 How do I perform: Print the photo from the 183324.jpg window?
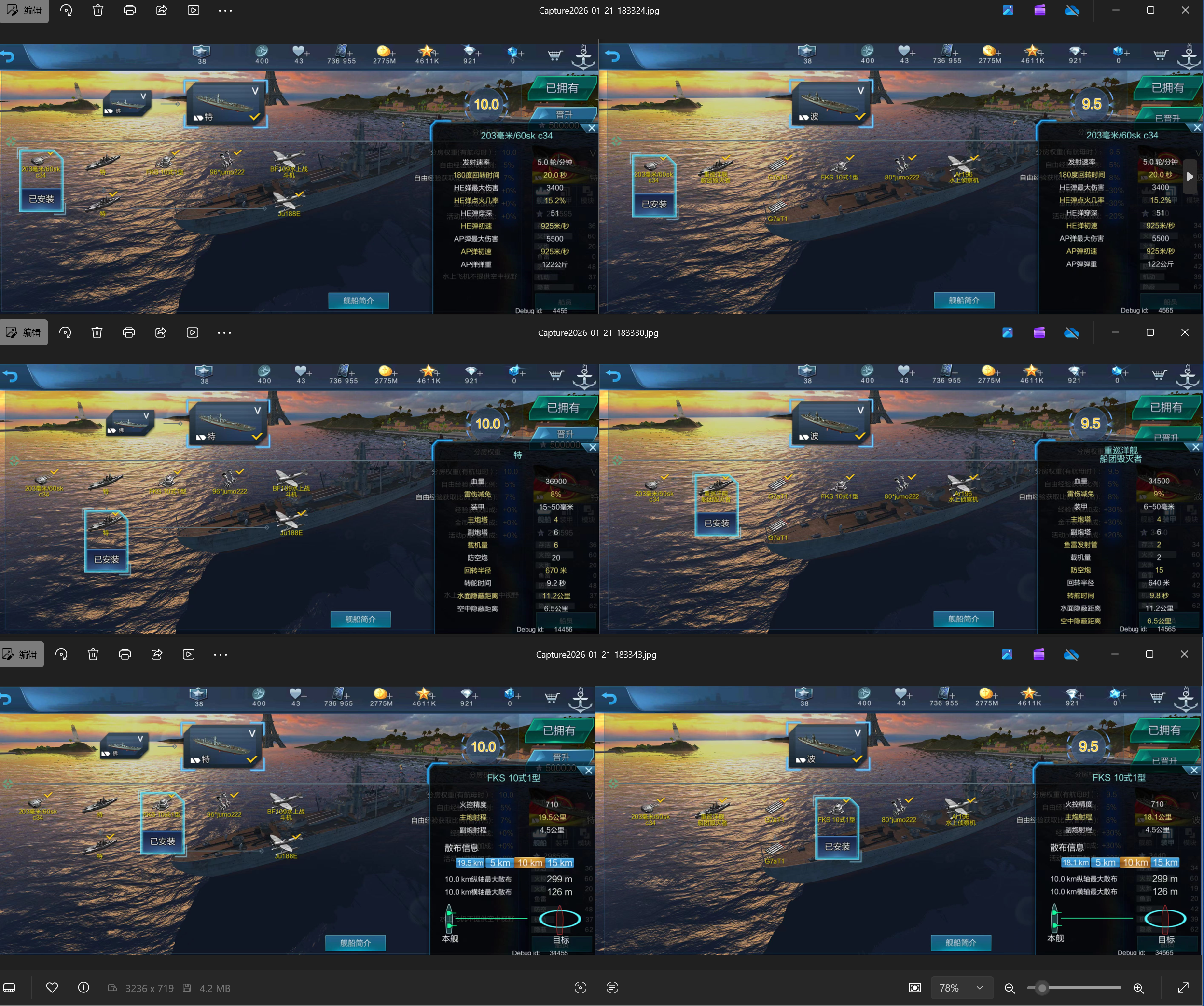[x=130, y=10]
